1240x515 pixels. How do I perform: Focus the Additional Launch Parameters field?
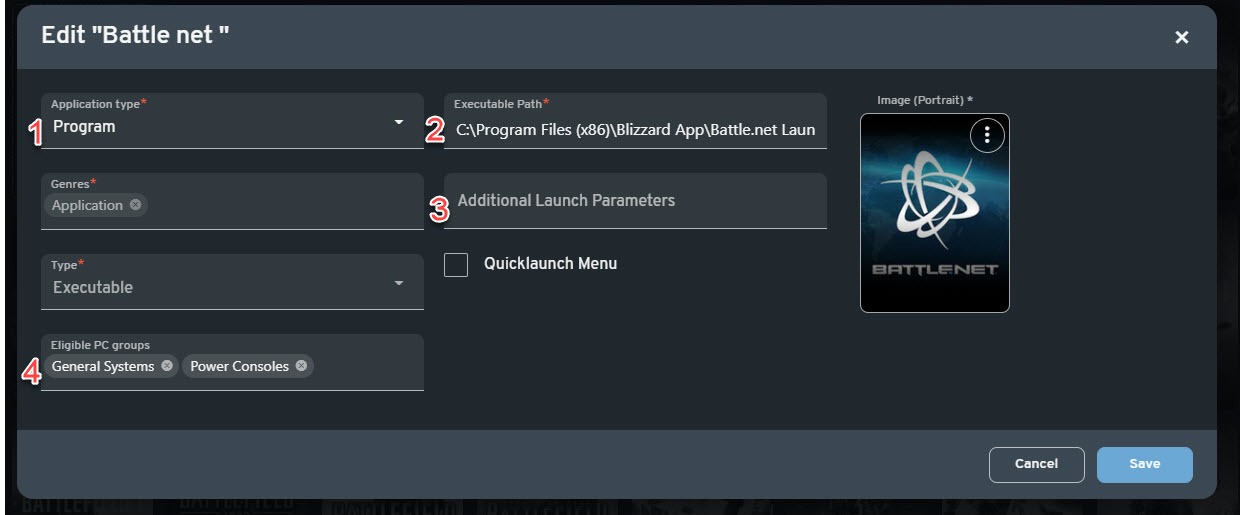635,201
